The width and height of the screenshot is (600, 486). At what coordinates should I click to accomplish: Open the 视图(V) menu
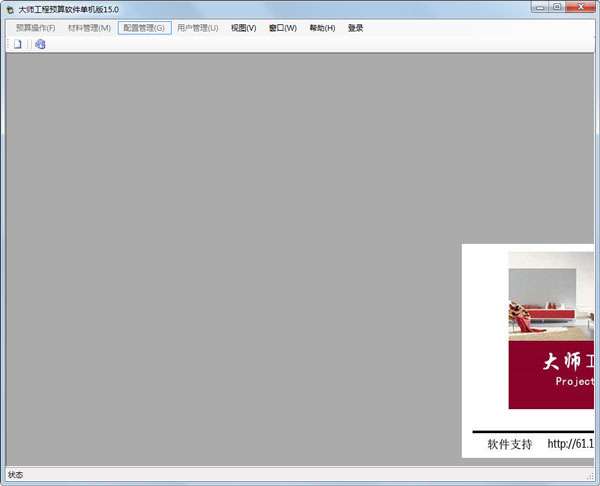(243, 28)
